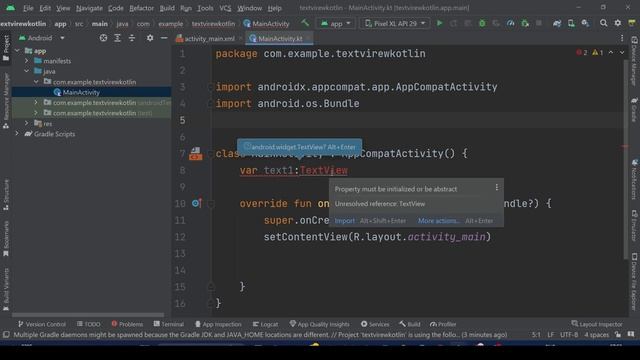The image size is (640, 360).
Task: Click Sync Project with Gradle Files icon
Action: pos(557,23)
